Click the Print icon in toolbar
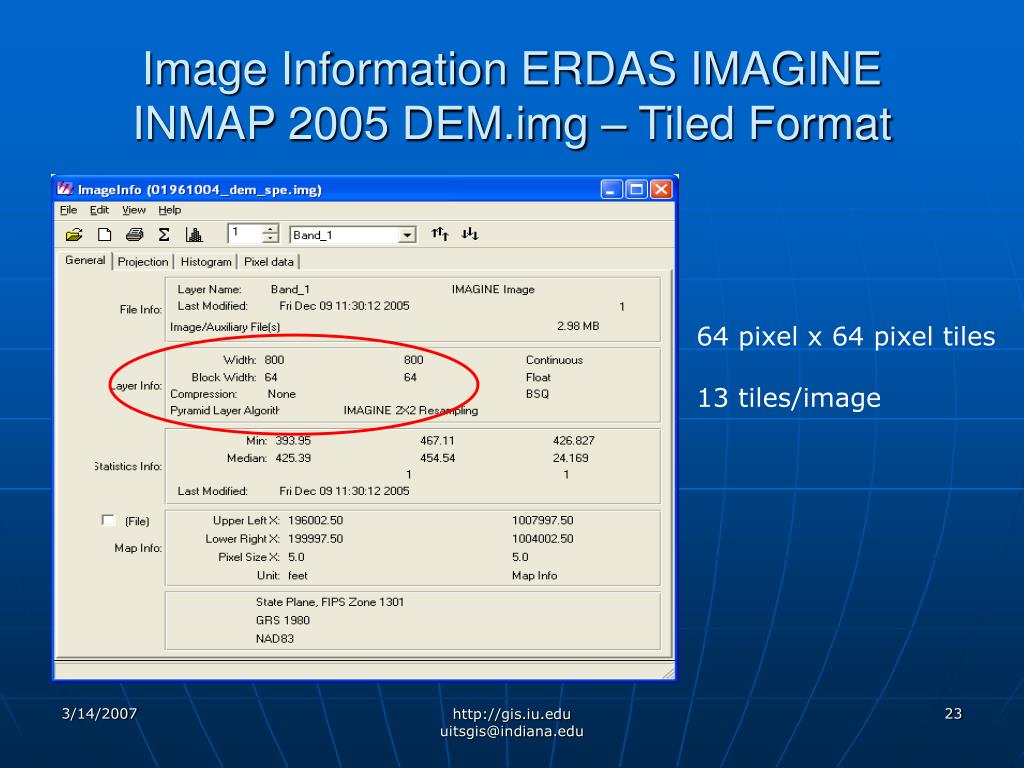The image size is (1024, 768). [x=135, y=234]
